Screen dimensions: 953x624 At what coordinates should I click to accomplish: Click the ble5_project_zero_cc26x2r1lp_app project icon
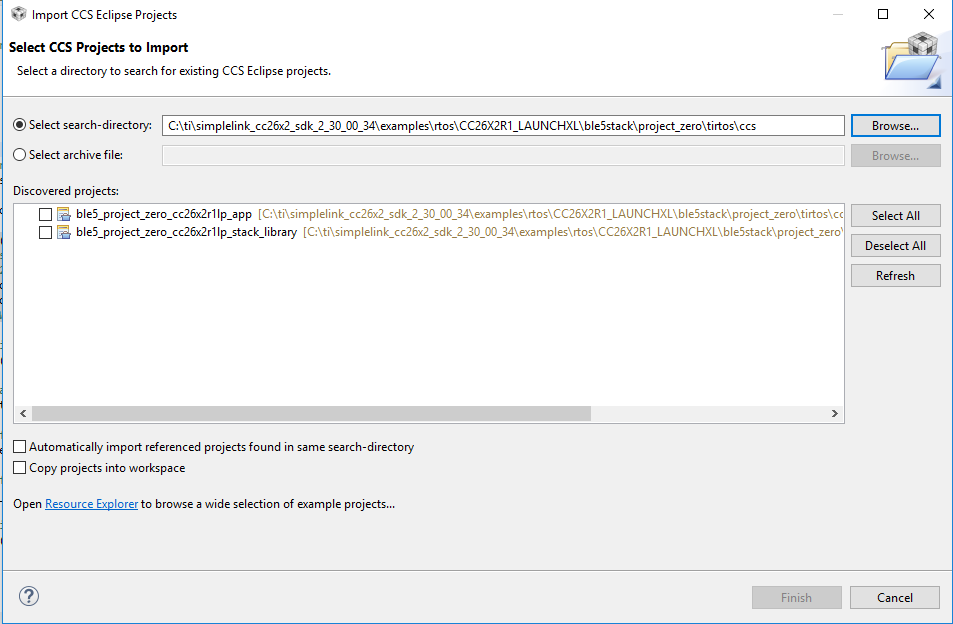64,214
